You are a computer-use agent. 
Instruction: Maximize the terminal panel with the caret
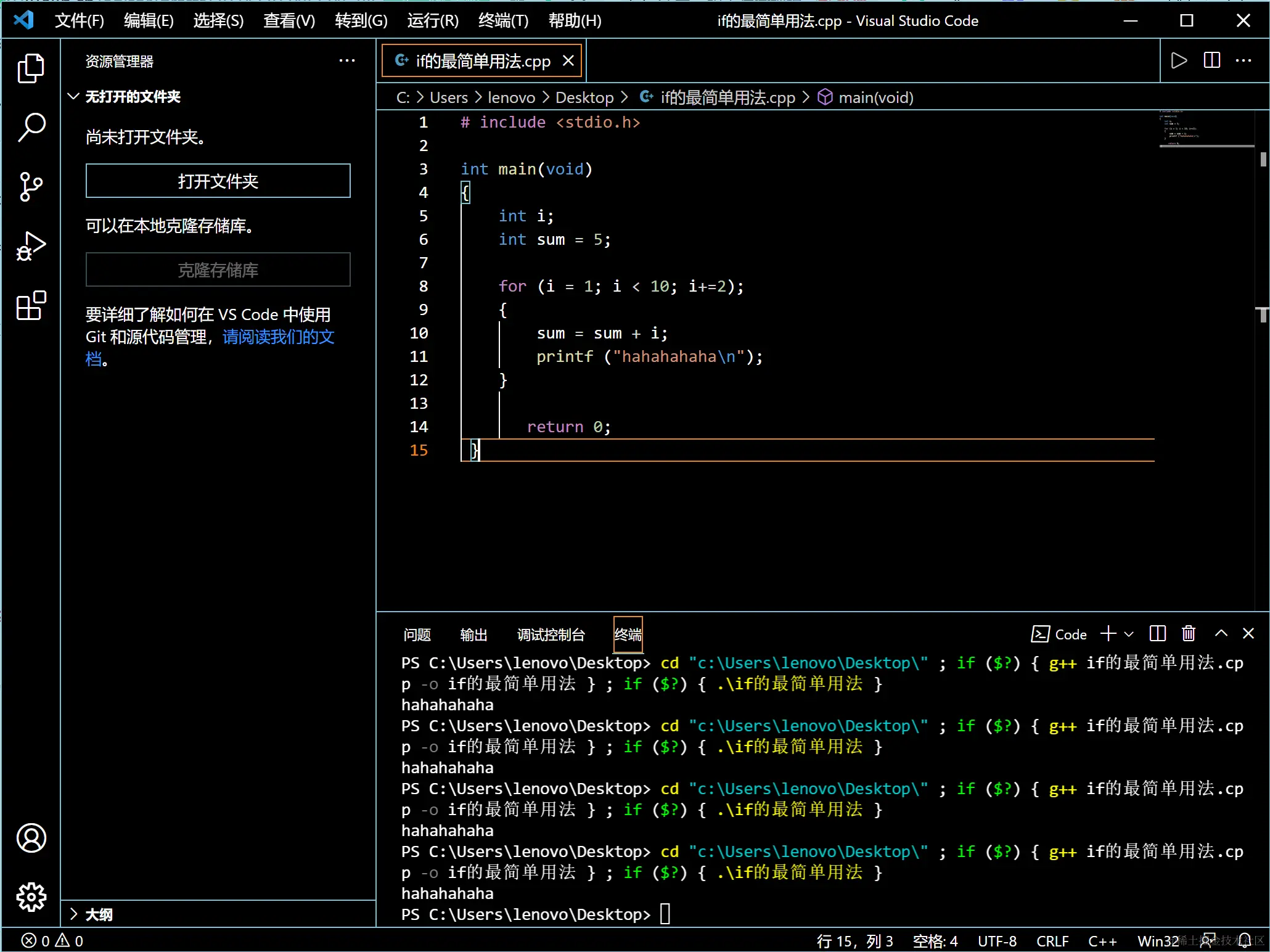pos(1221,633)
